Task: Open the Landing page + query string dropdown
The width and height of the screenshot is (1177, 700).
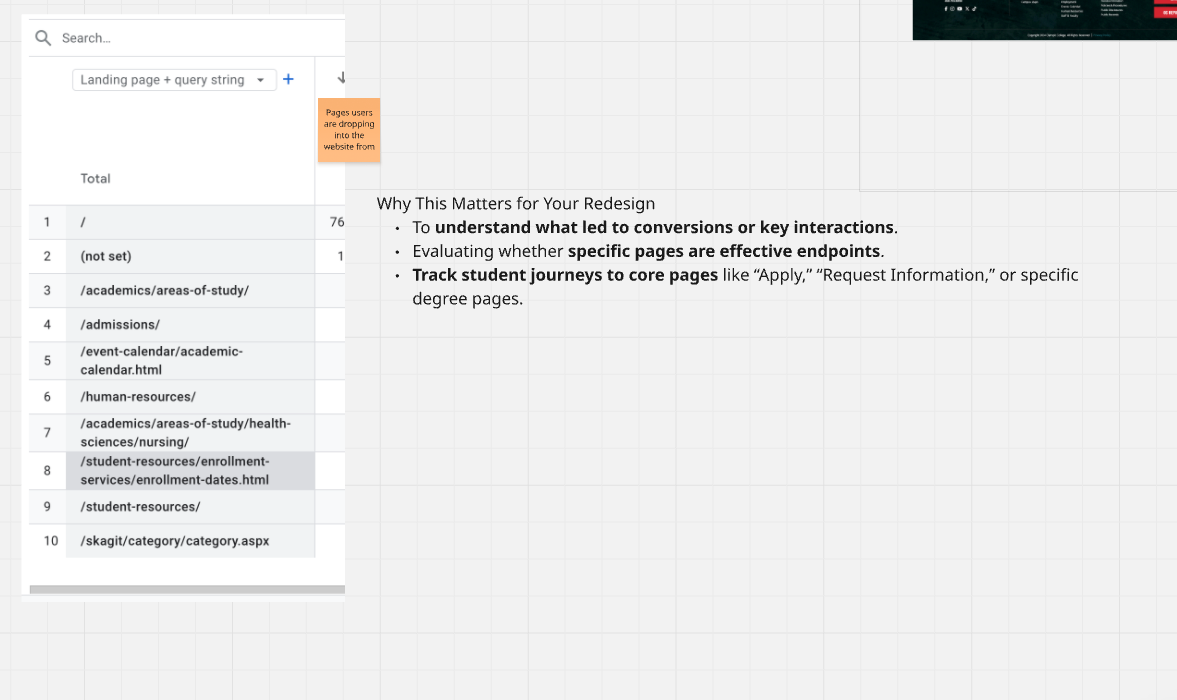Action: 174,80
